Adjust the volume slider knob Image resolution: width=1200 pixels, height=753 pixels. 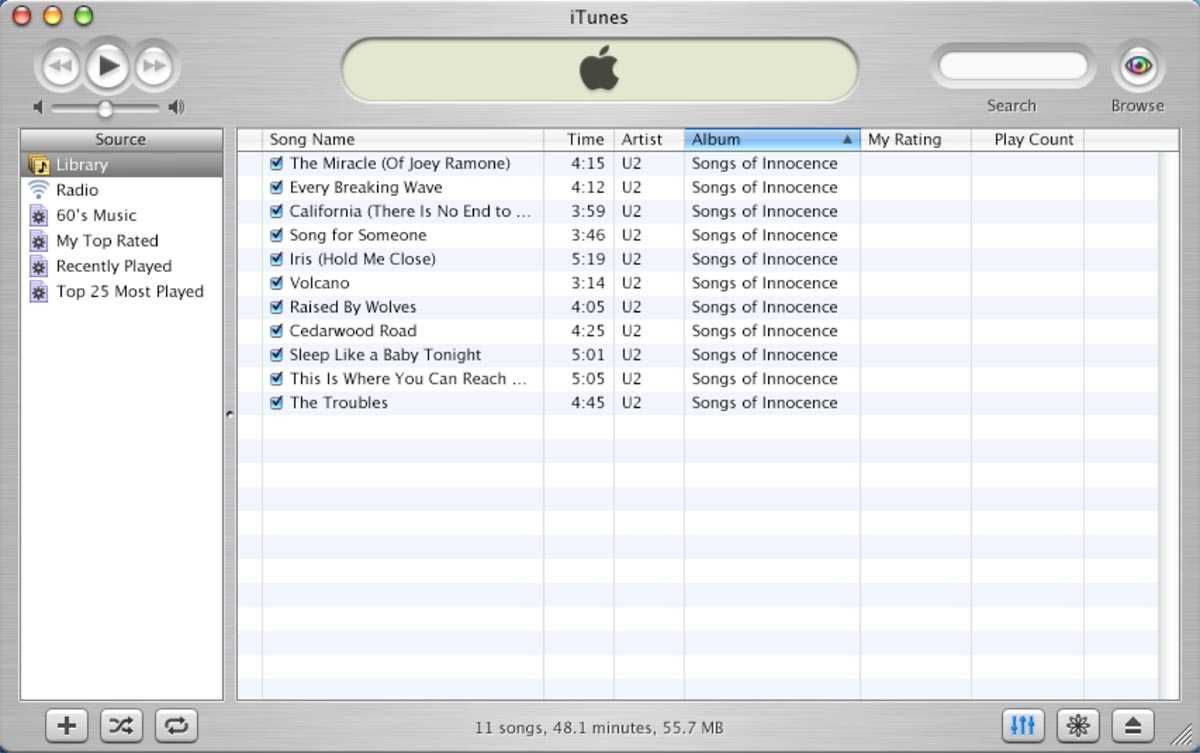pos(105,108)
